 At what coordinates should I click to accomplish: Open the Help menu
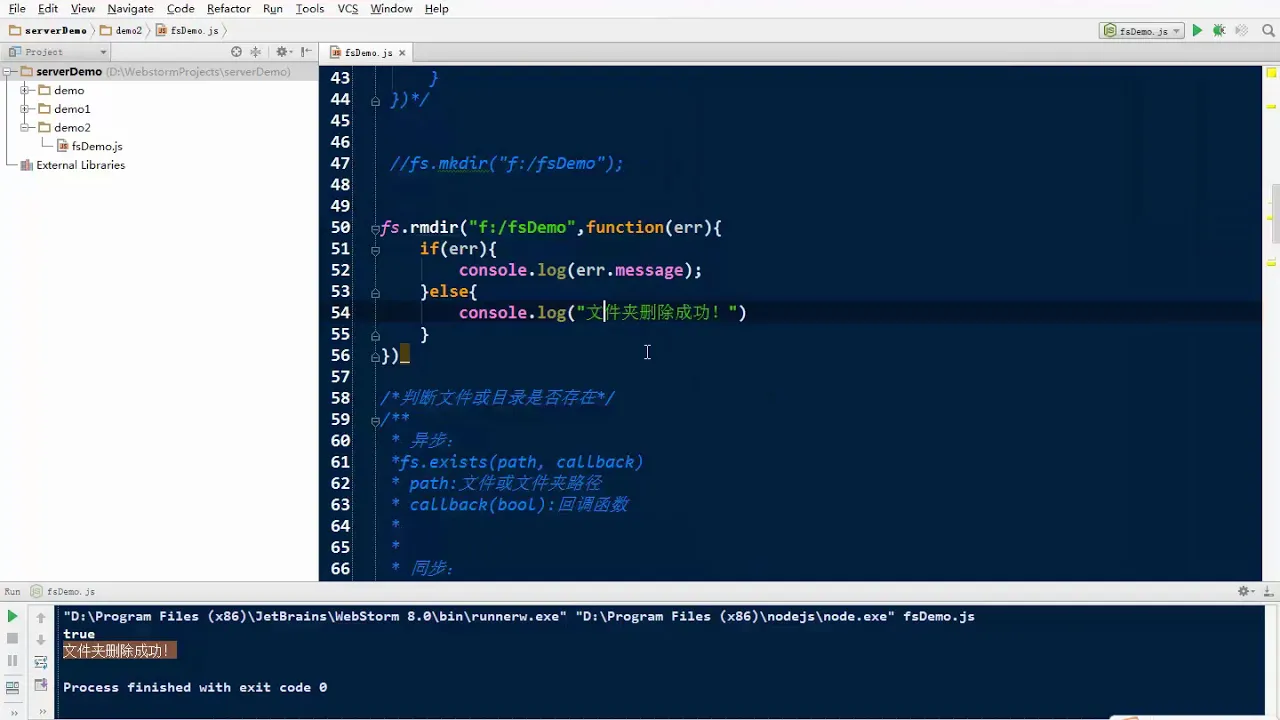tap(437, 8)
